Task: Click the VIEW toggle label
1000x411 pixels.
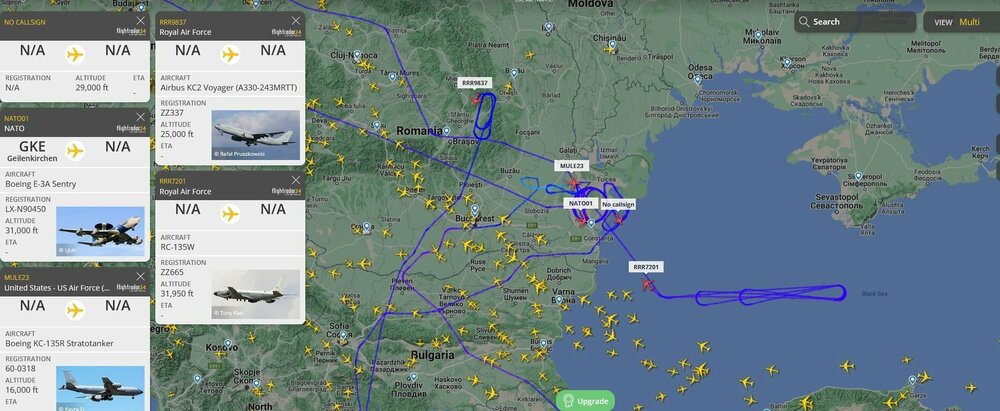Action: pyautogui.click(x=943, y=22)
